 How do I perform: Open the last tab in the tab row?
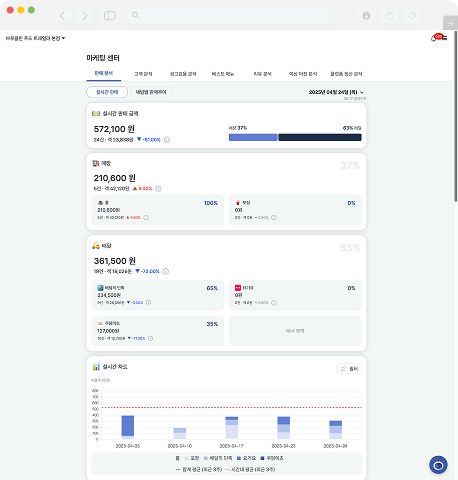pos(346,74)
